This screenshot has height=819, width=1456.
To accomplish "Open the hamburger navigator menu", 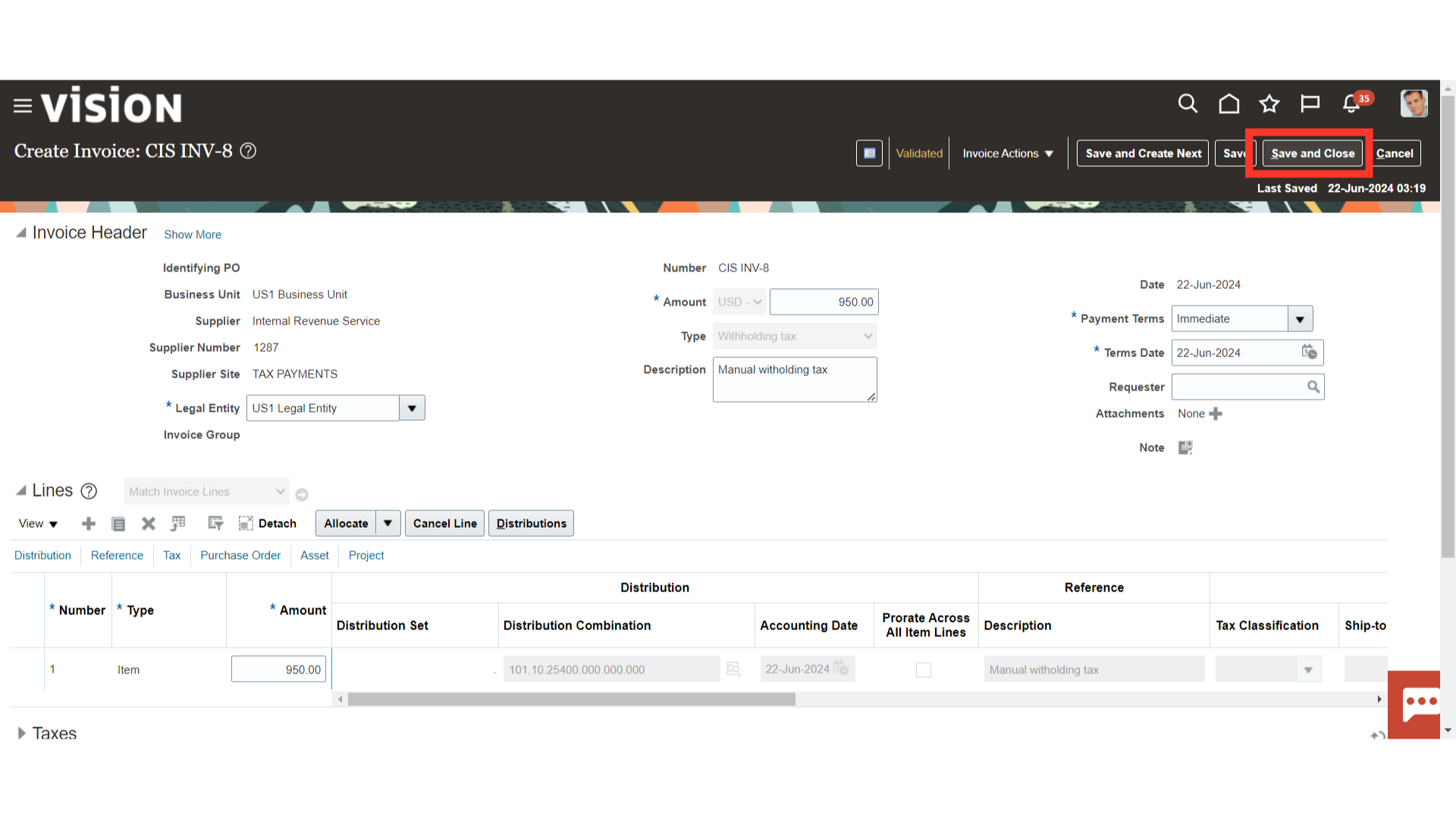I will [23, 106].
